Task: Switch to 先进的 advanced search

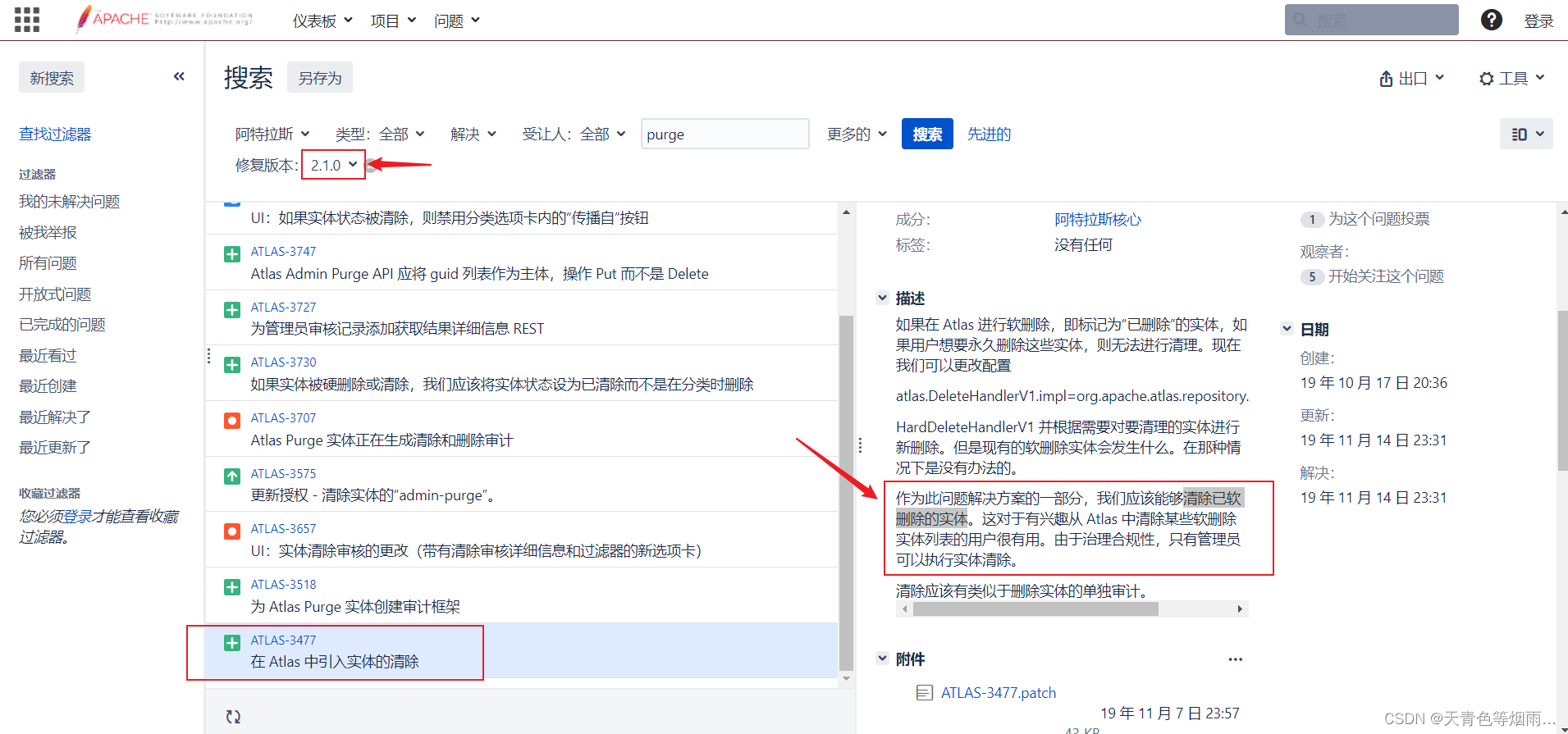Action: coord(989,134)
